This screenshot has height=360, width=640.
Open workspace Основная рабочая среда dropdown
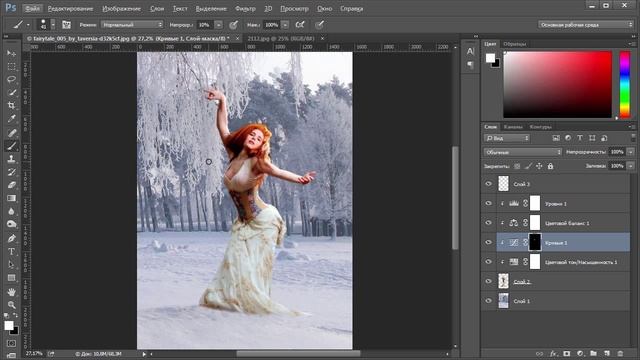click(585, 25)
